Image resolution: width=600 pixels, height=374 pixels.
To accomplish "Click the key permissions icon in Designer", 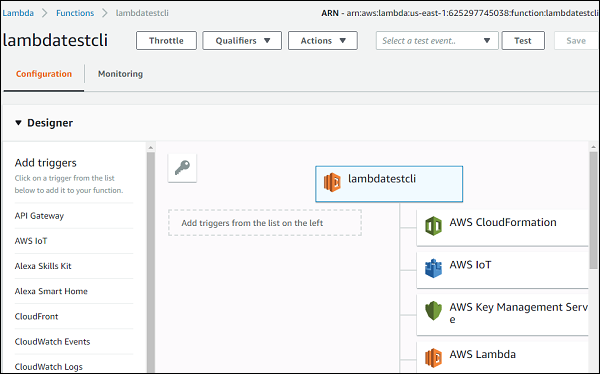I will coord(182,168).
